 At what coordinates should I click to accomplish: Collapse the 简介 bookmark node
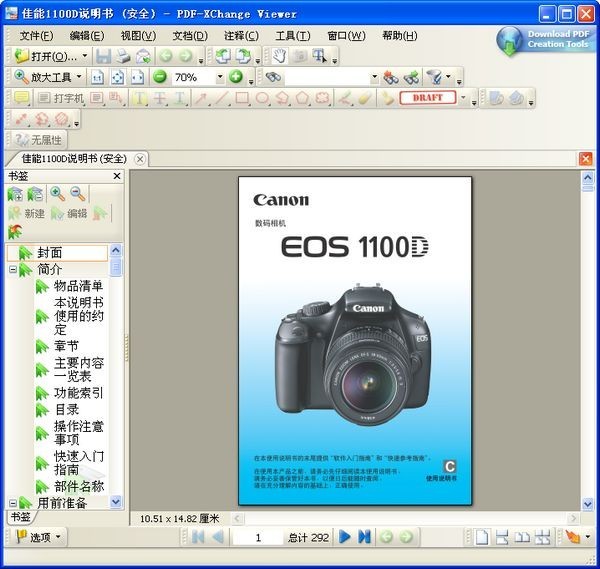(x=13, y=270)
